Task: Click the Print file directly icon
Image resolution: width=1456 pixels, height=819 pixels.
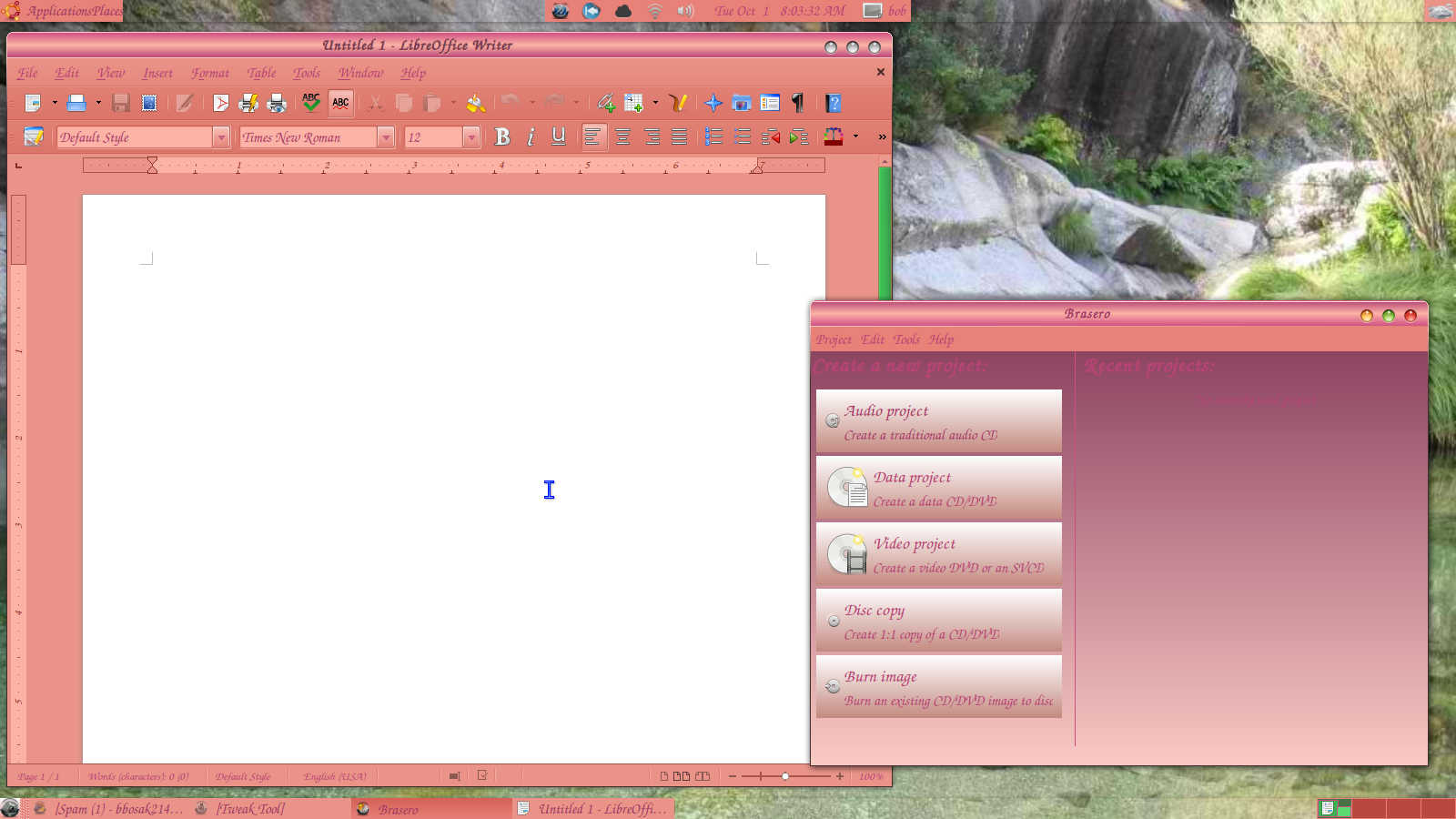Action: coord(248,103)
